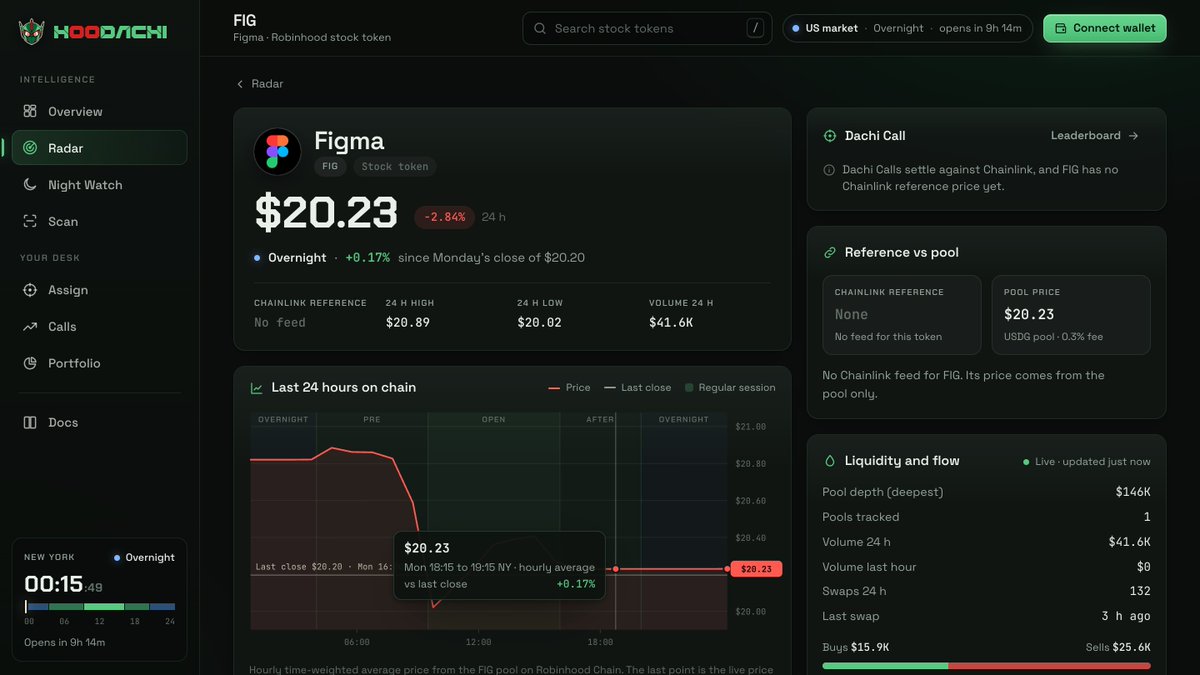Click the info icon in Dachi Call note
Image resolution: width=1200 pixels, height=675 pixels.
click(829, 170)
